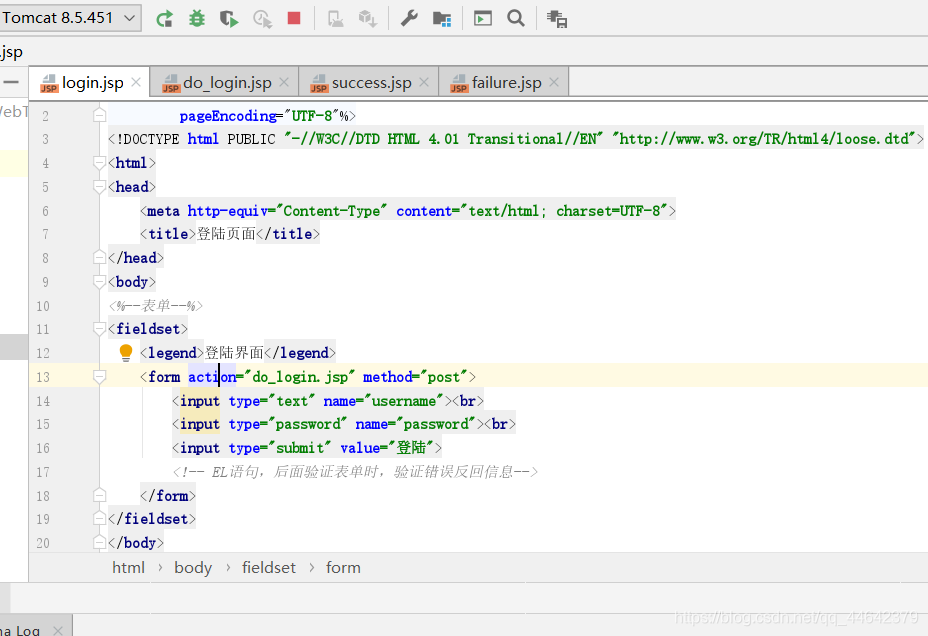Collapse the fieldset fold at line 11
Image resolution: width=928 pixels, height=636 pixels.
pos(99,329)
